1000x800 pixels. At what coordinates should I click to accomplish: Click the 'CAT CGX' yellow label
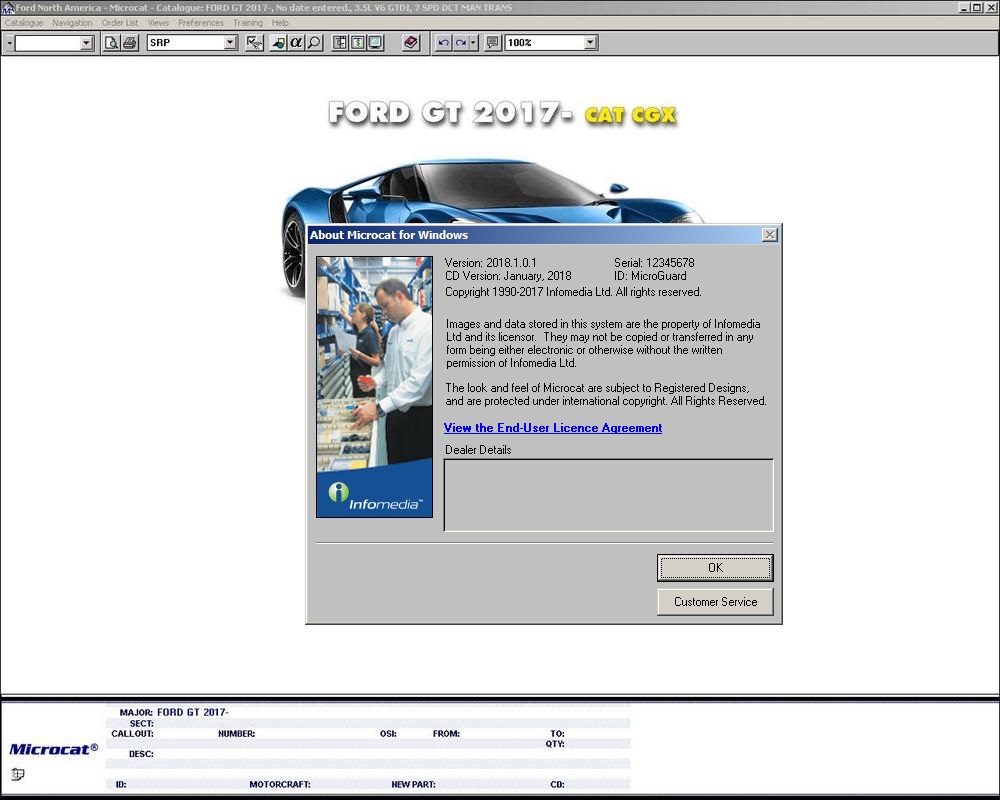tap(630, 115)
